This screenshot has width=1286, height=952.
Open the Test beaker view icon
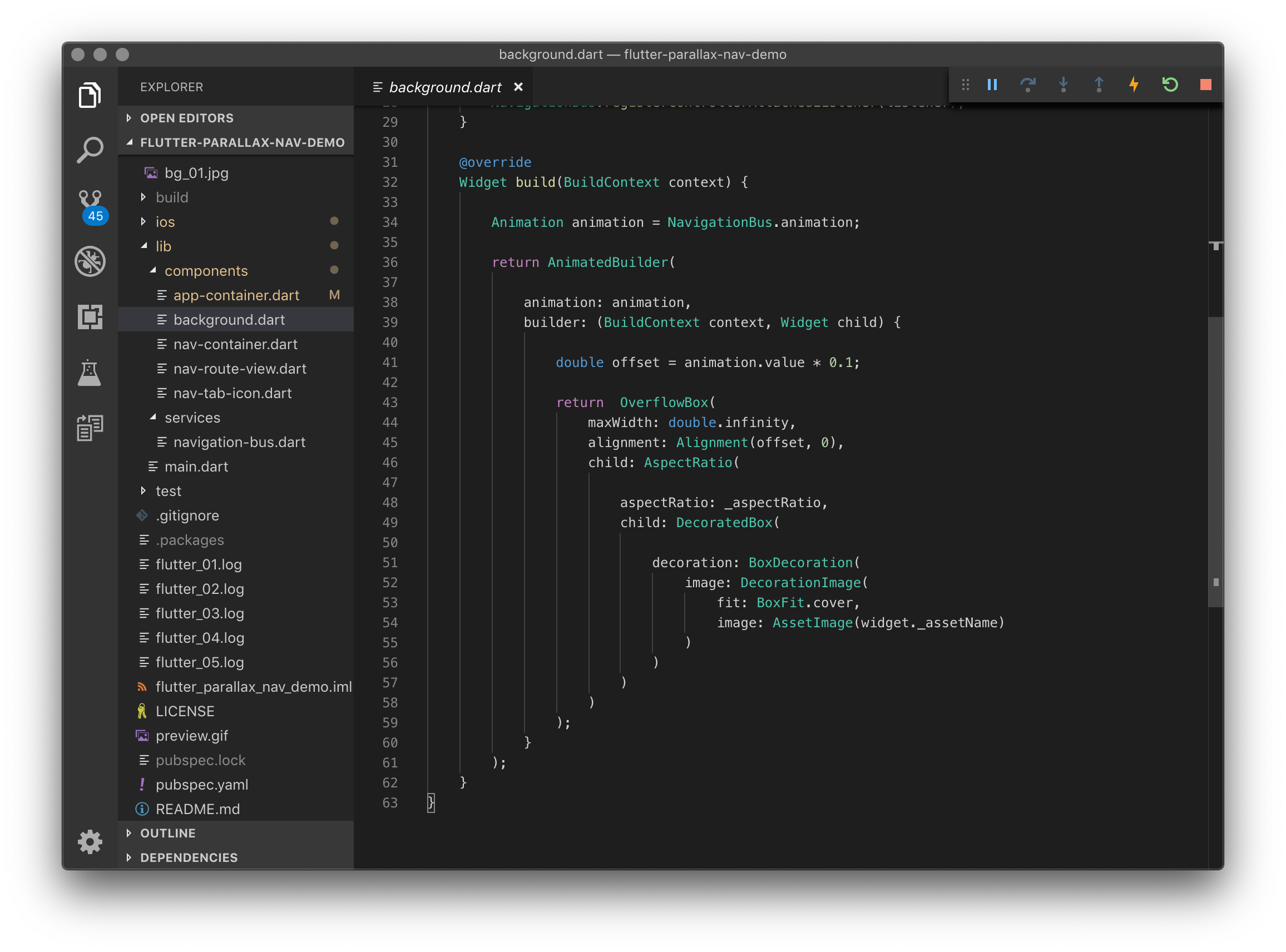(90, 373)
